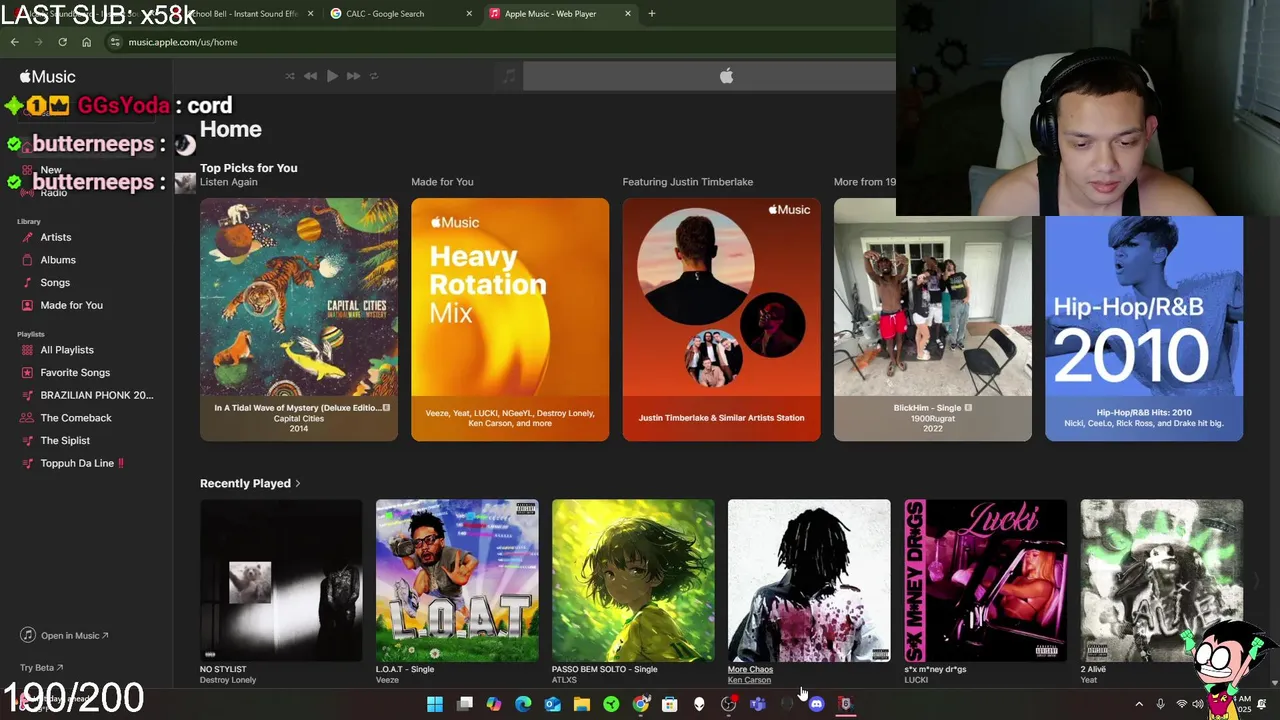Click the microphone icon in system tray
The height and width of the screenshot is (720, 1280).
pyautogui.click(x=1160, y=704)
